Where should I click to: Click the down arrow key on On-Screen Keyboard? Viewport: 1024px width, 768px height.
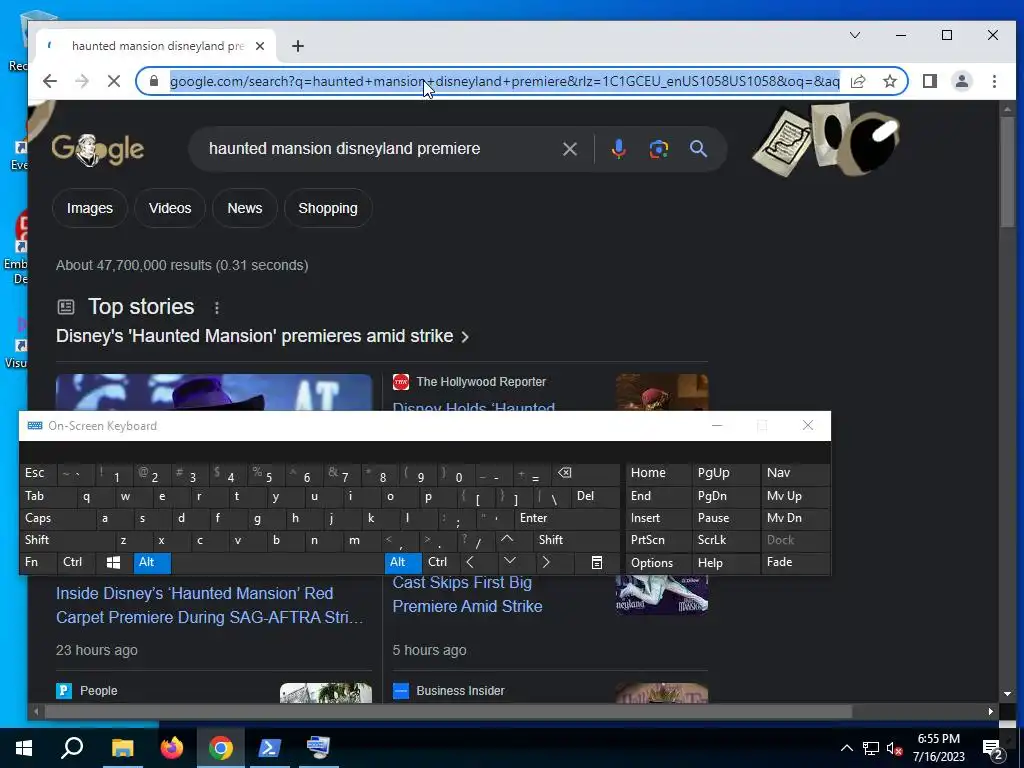pos(510,562)
